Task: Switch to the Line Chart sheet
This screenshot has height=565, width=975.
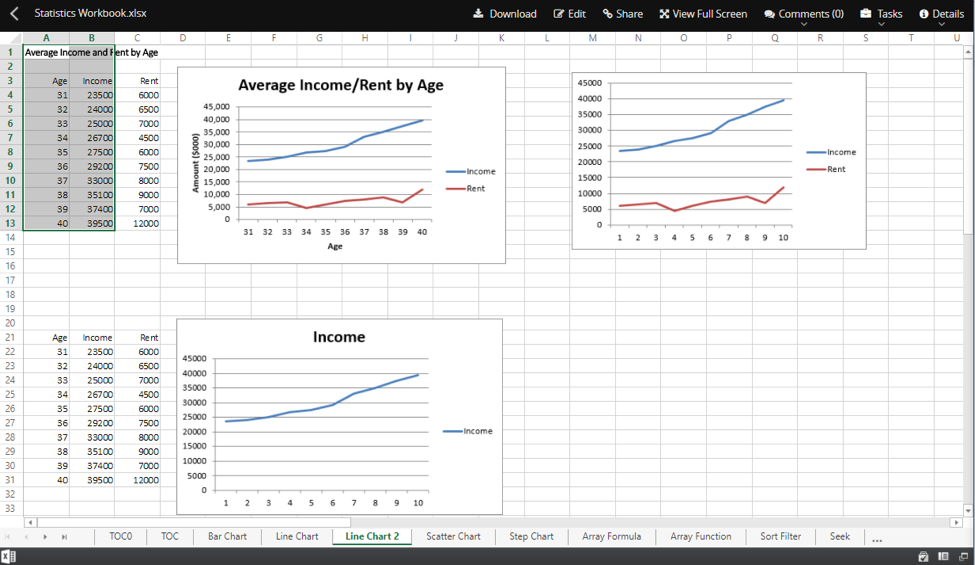Action: point(297,536)
